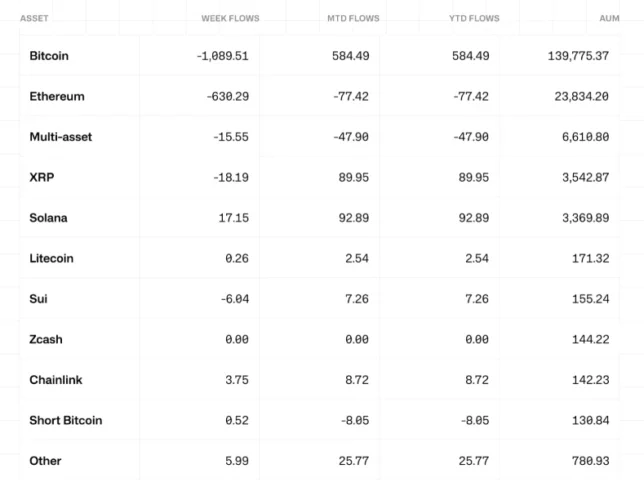Select the Other row AUM value 780.93
644x480 pixels.
coord(586,461)
